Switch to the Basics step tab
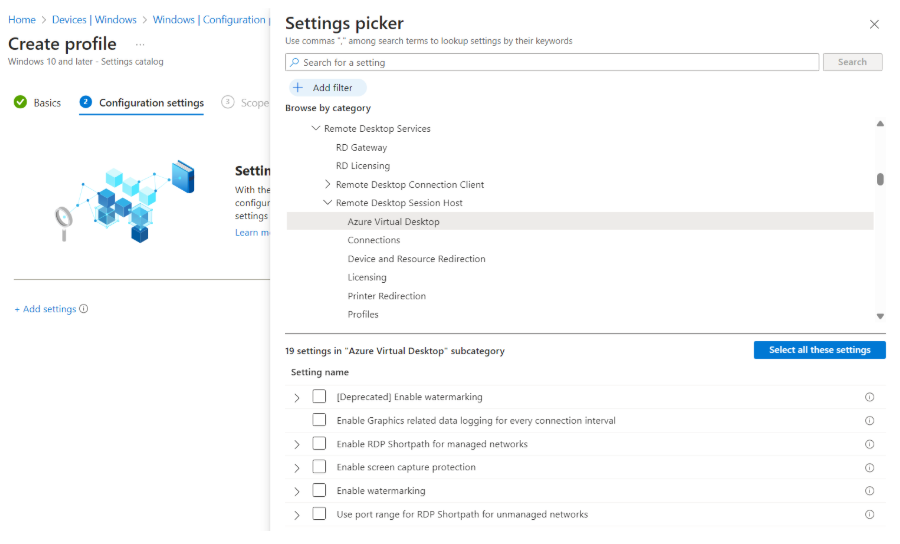Image resolution: width=900 pixels, height=544 pixels. pos(38,103)
